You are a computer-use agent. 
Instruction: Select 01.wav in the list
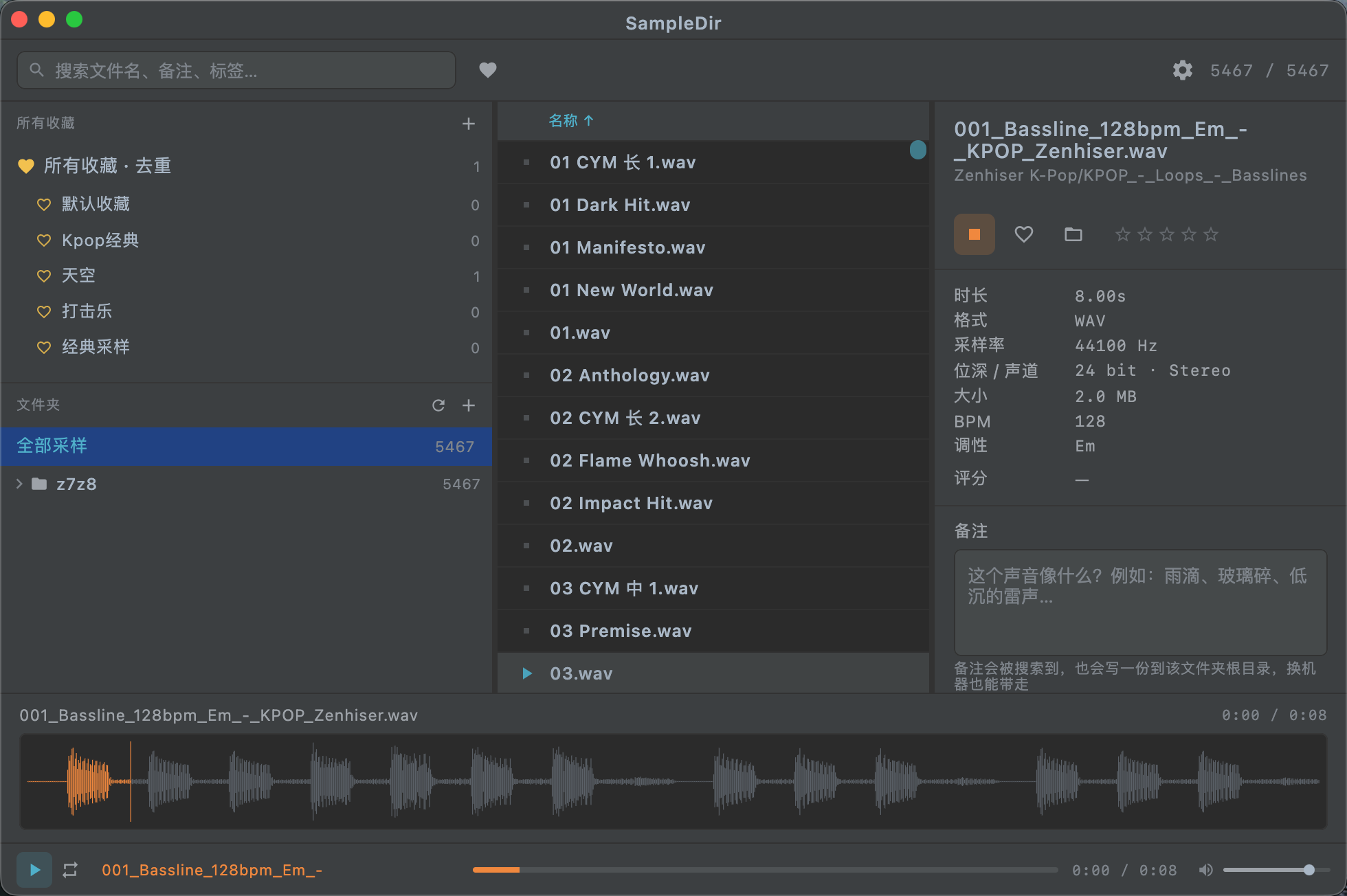click(x=712, y=333)
